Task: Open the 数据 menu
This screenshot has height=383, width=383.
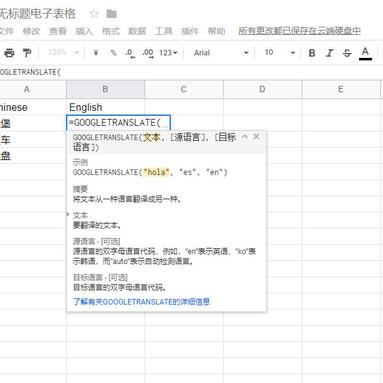Action: click(137, 31)
